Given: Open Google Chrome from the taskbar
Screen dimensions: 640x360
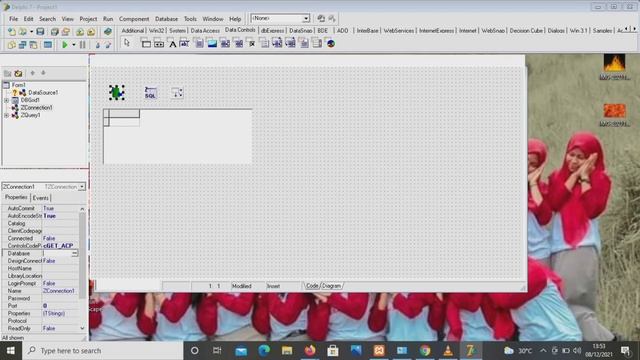Looking at the screenshot, I should click(425, 350).
